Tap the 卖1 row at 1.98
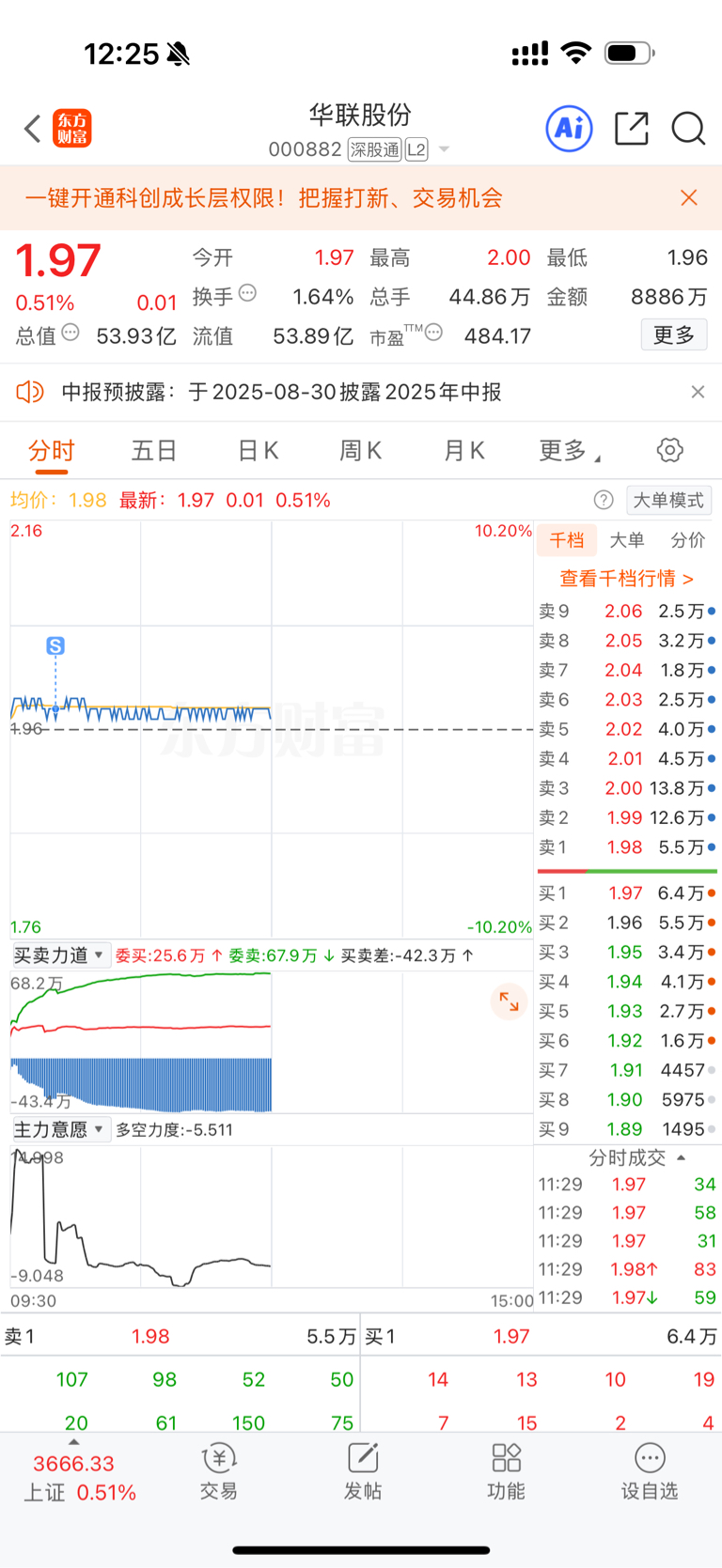 [627, 847]
